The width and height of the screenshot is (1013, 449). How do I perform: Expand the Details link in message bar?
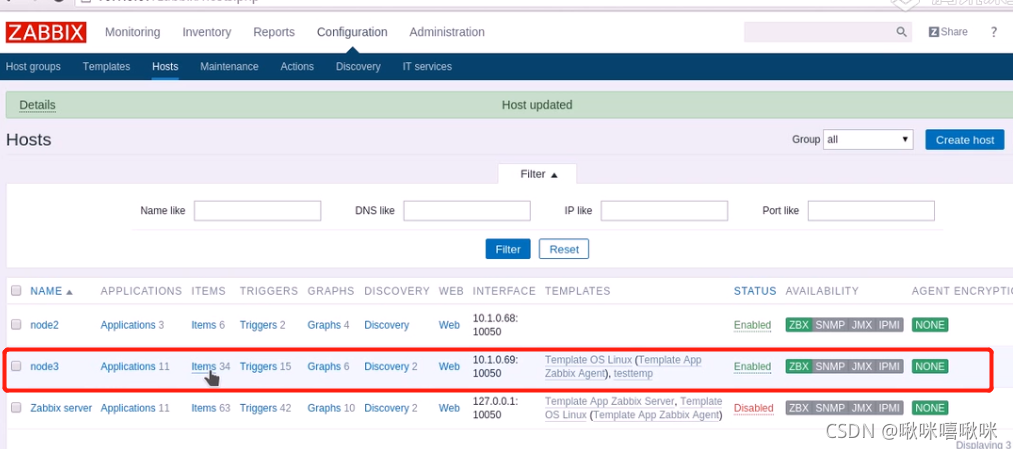tap(37, 105)
